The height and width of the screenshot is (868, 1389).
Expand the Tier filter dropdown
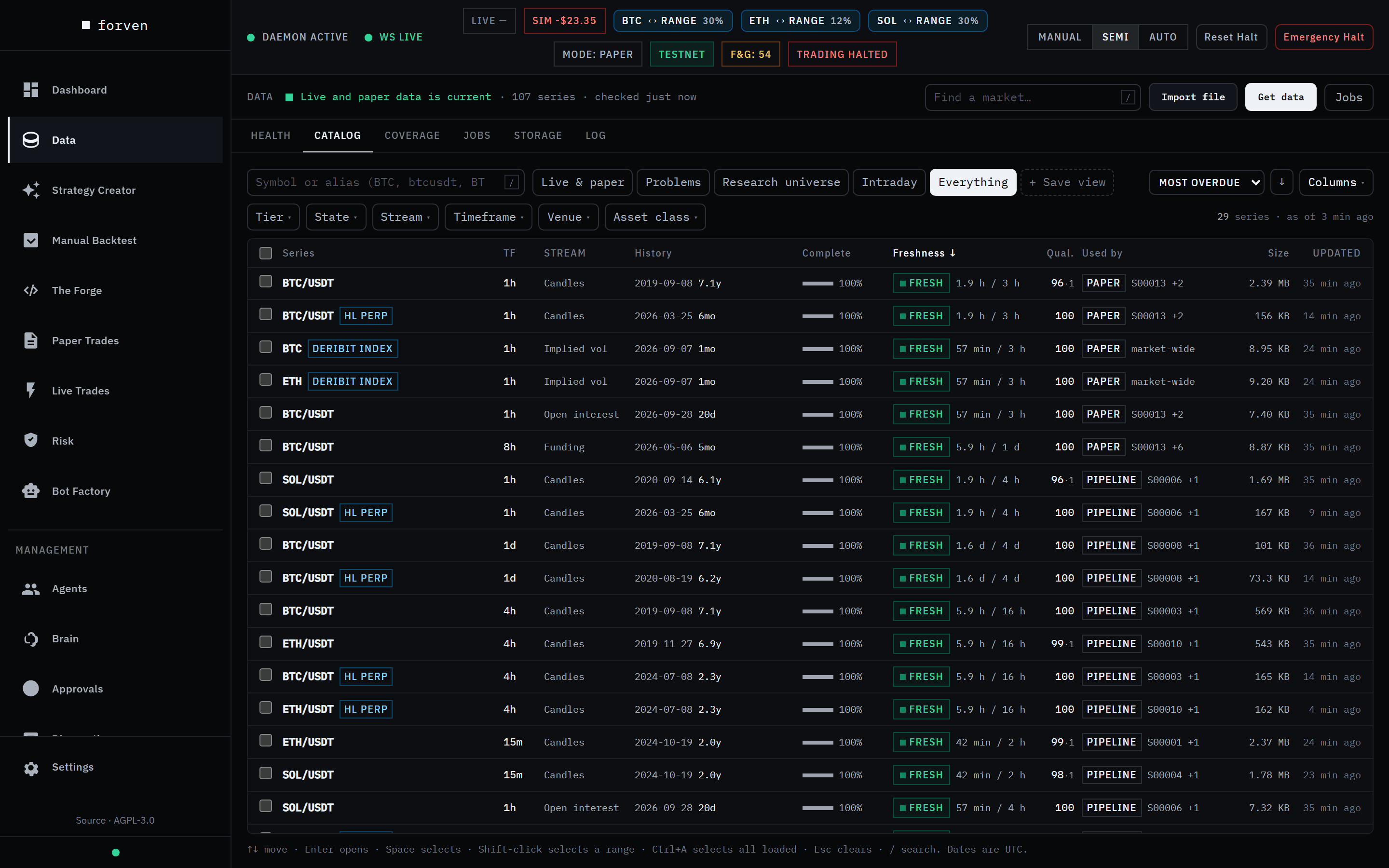point(273,217)
